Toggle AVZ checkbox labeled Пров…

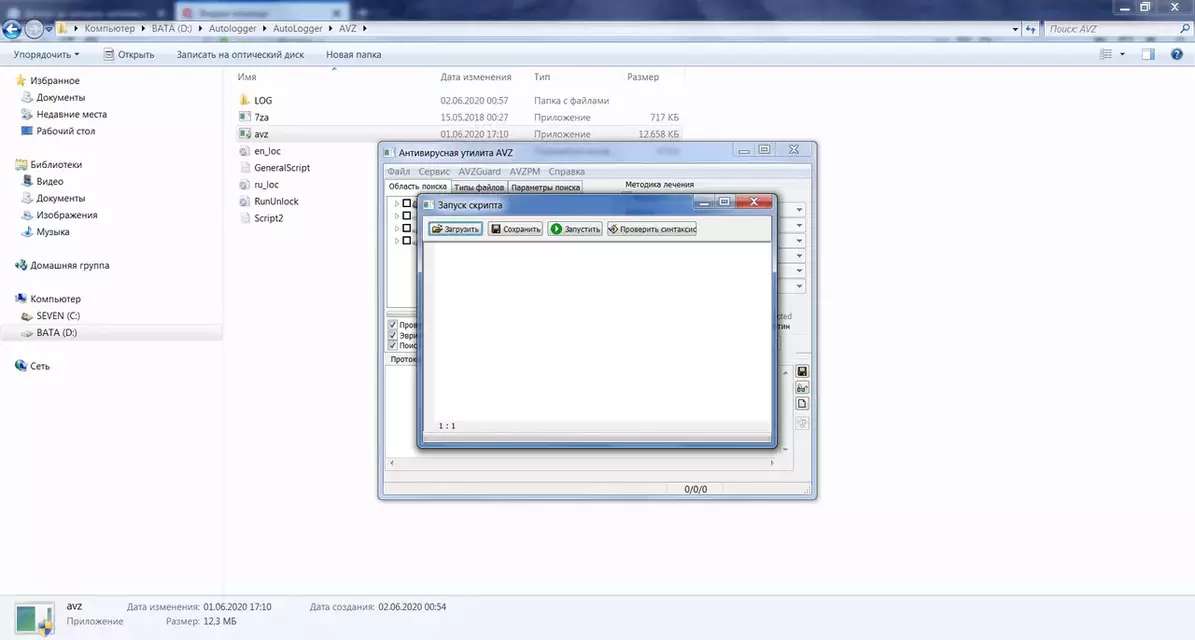[x=392, y=325]
